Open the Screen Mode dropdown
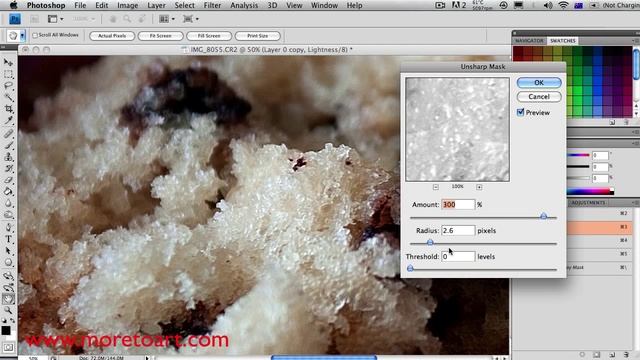 pyautogui.click(x=191, y=19)
